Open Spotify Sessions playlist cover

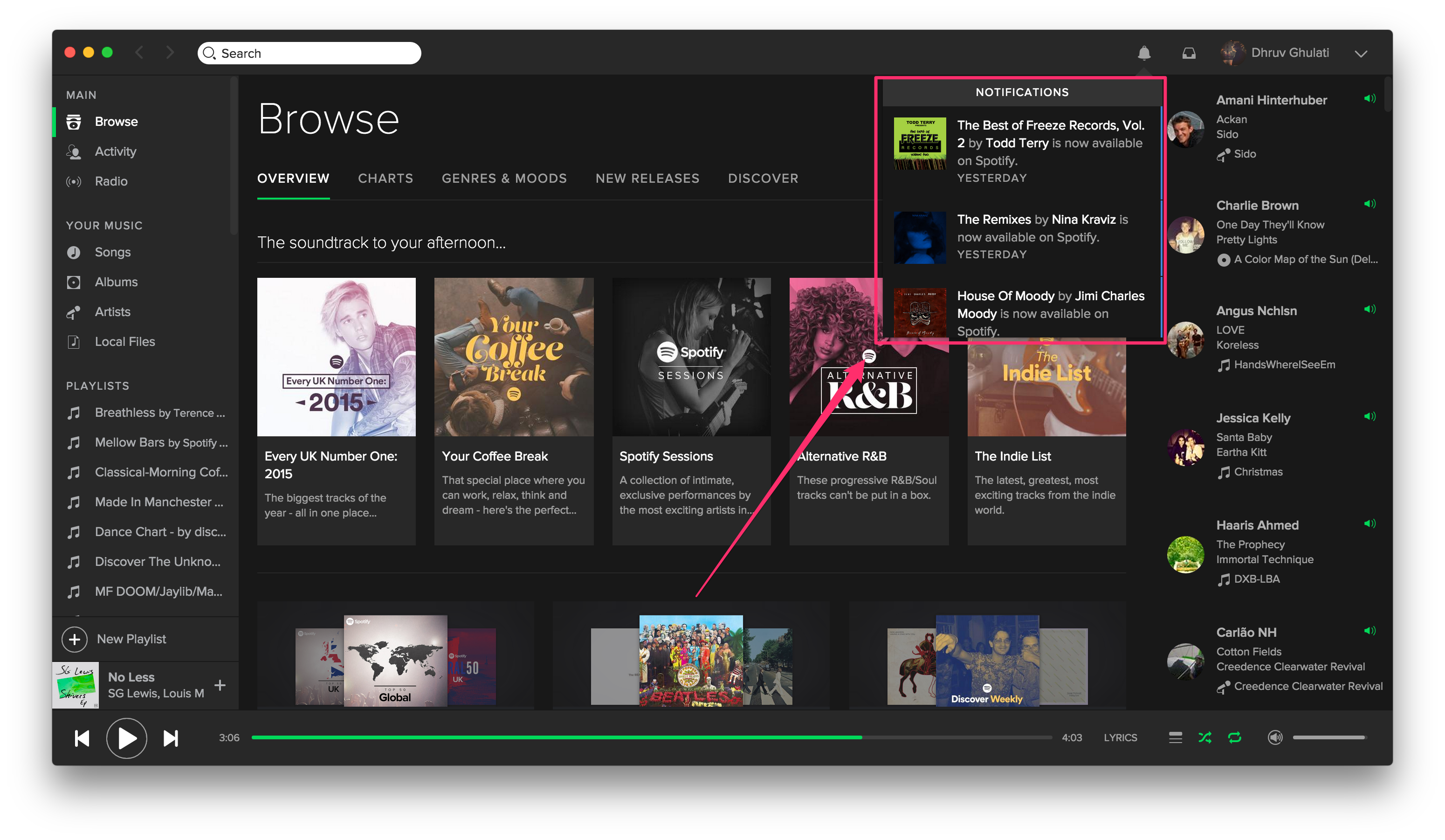[691, 357]
